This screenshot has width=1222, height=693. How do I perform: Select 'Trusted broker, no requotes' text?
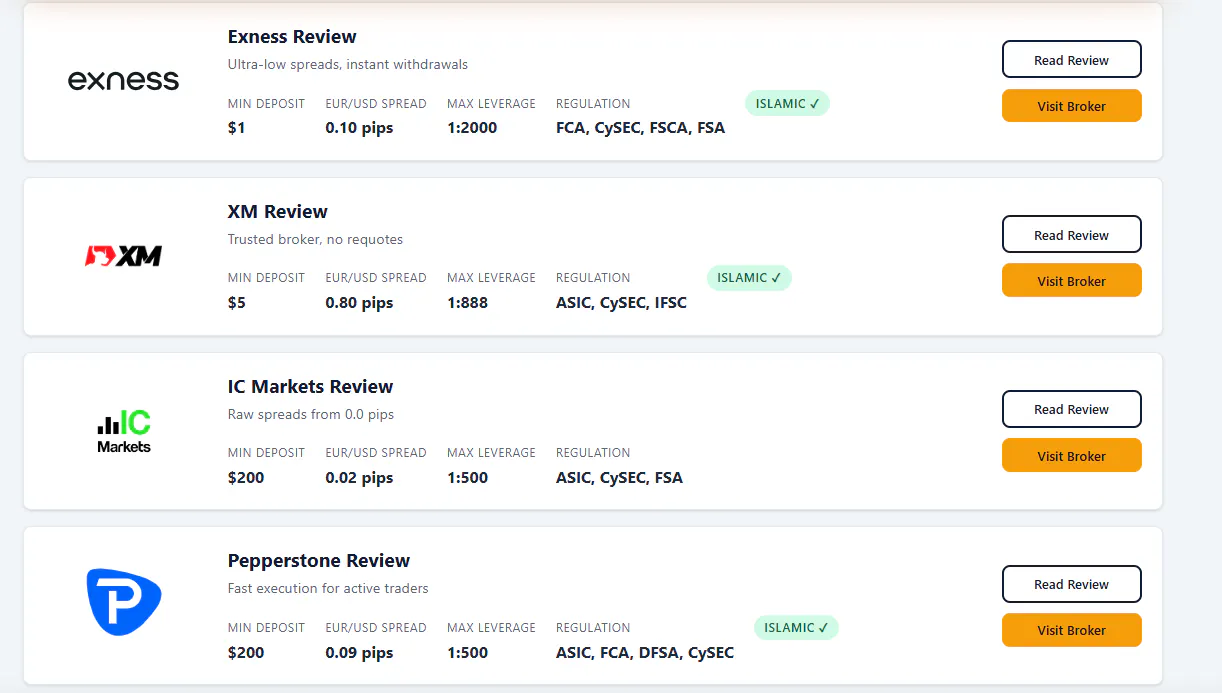(315, 239)
